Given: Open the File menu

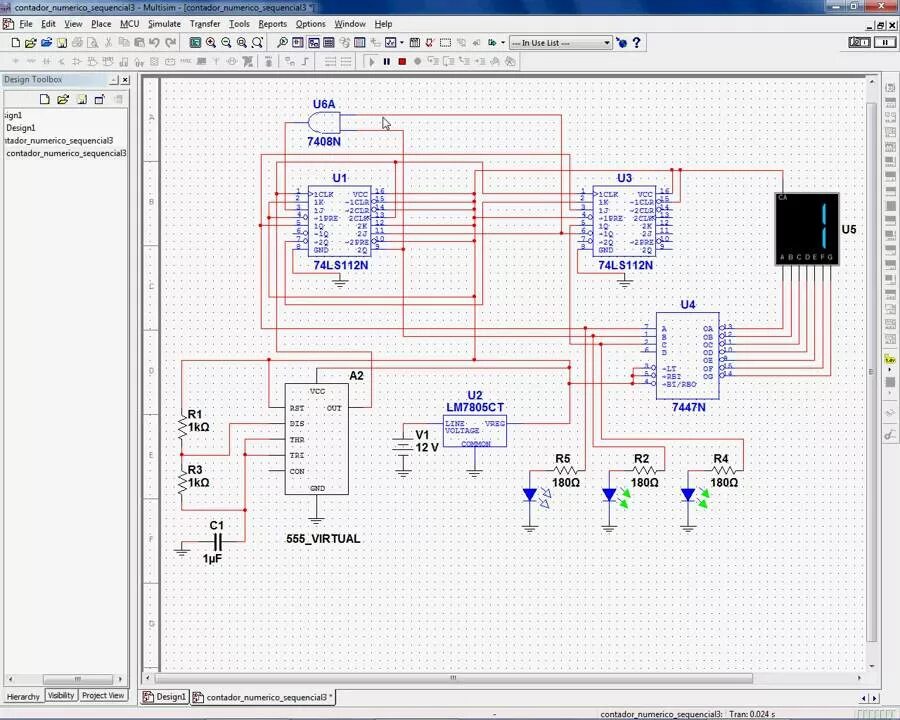Looking at the screenshot, I should coord(26,24).
